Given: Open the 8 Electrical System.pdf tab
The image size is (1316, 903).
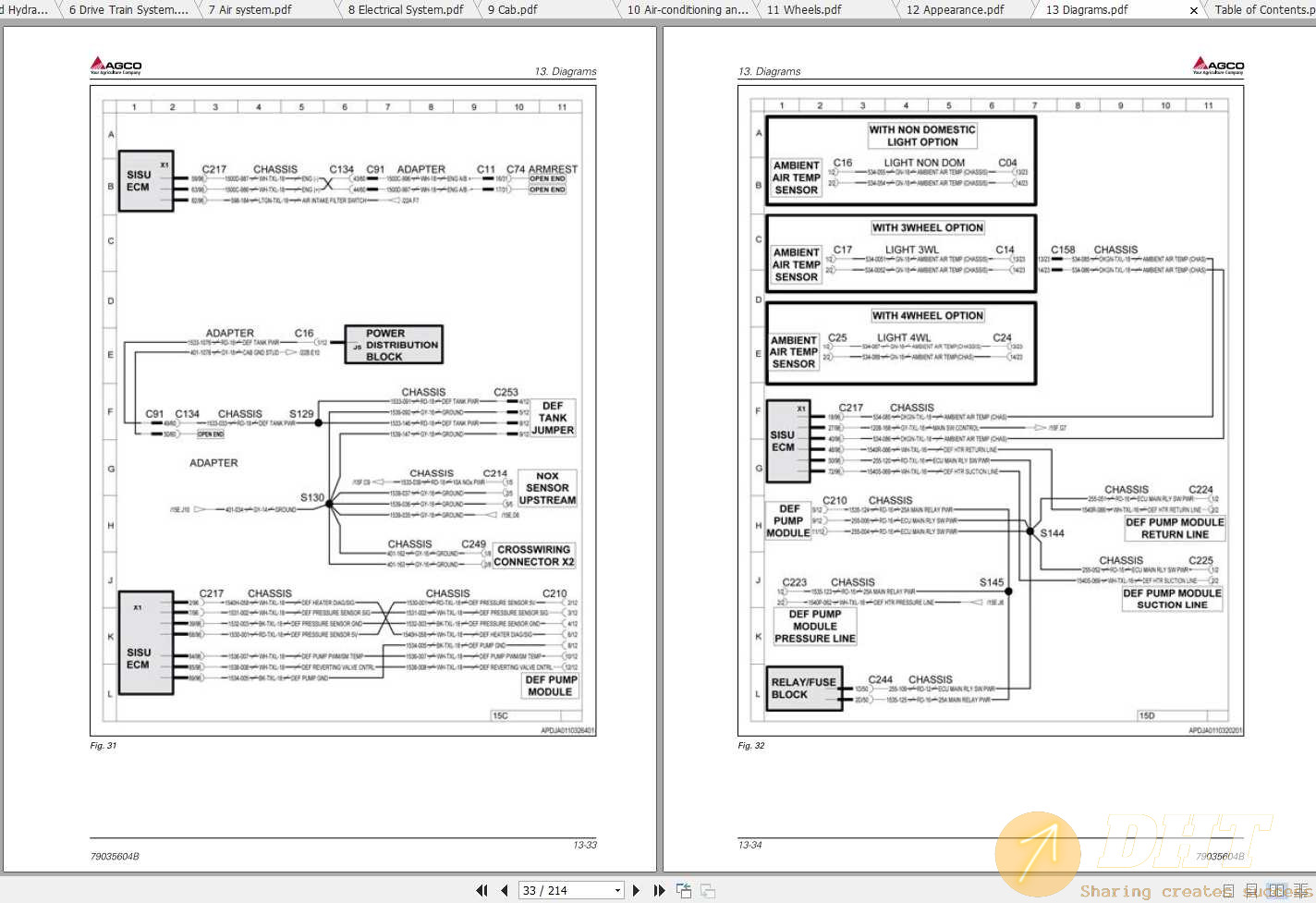Looking at the screenshot, I should point(406,9).
